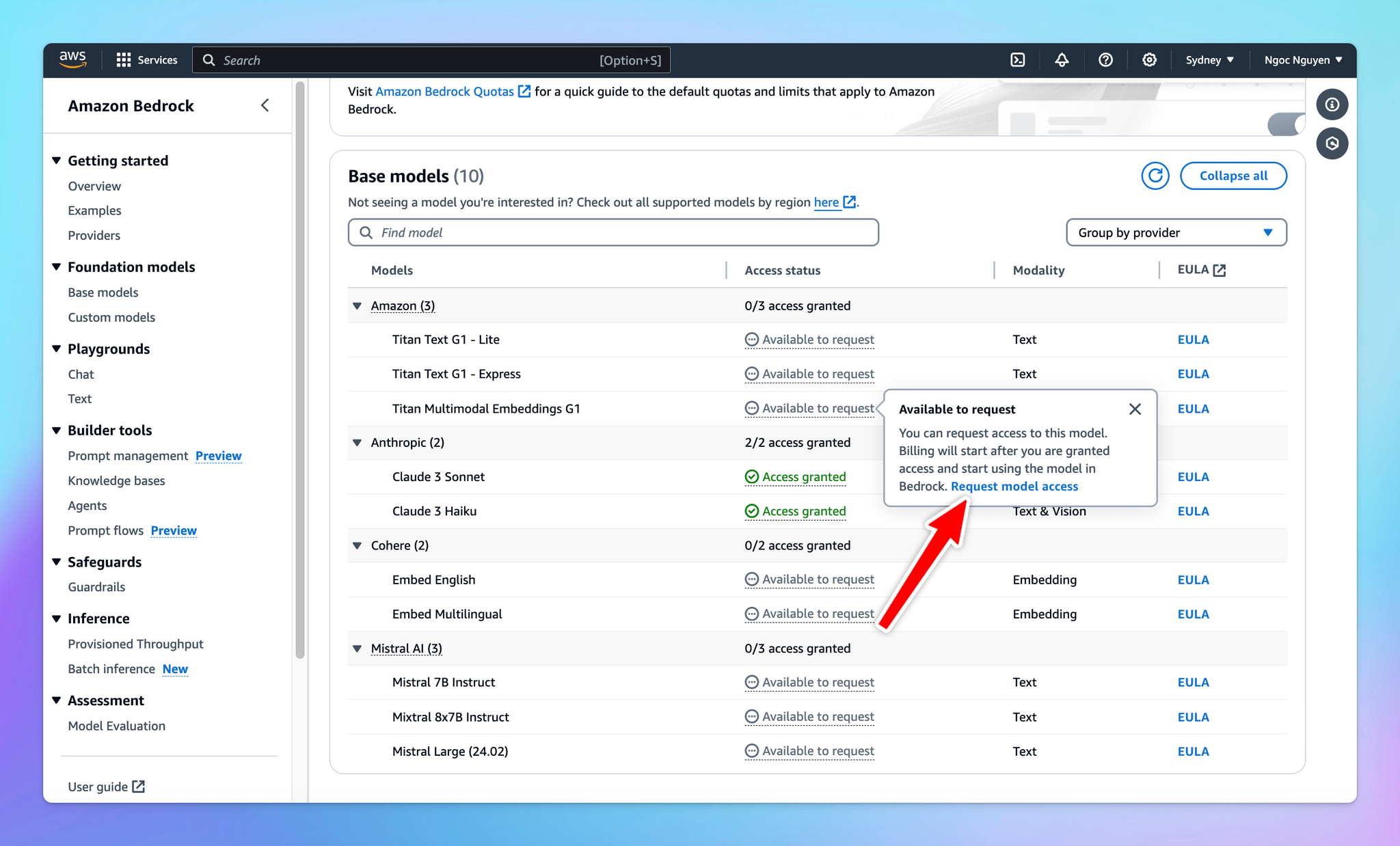Image resolution: width=1400 pixels, height=846 pixels.
Task: Collapse the Safeguards sidebar section
Action: pos(57,562)
